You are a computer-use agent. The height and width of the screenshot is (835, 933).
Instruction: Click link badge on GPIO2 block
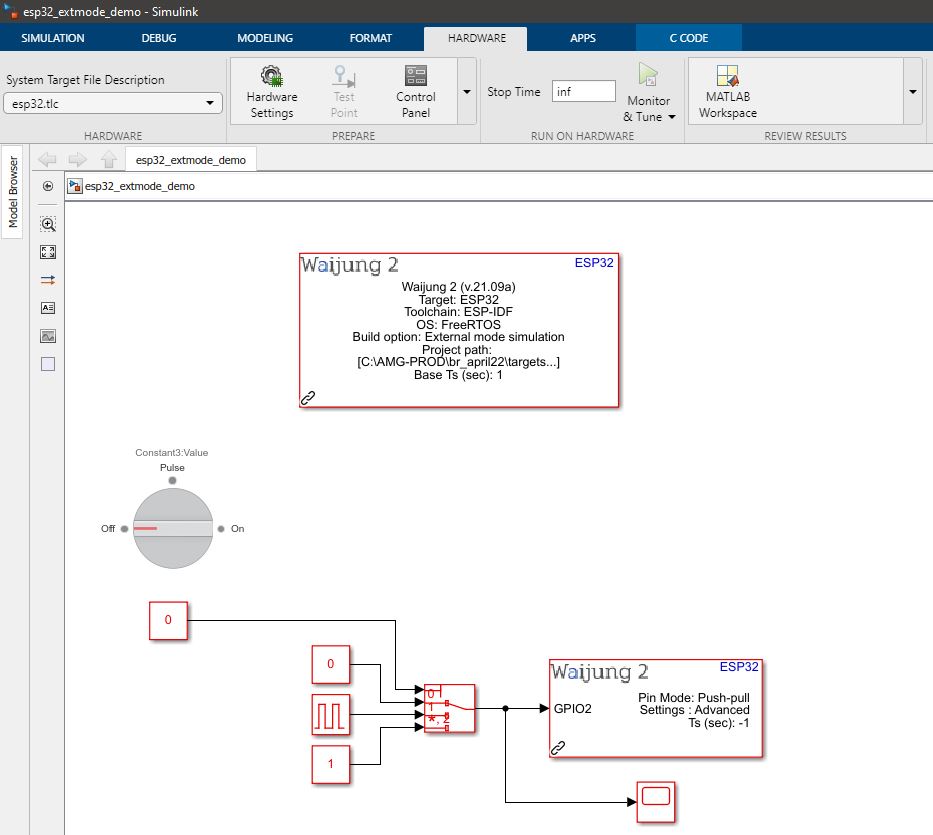[x=558, y=748]
